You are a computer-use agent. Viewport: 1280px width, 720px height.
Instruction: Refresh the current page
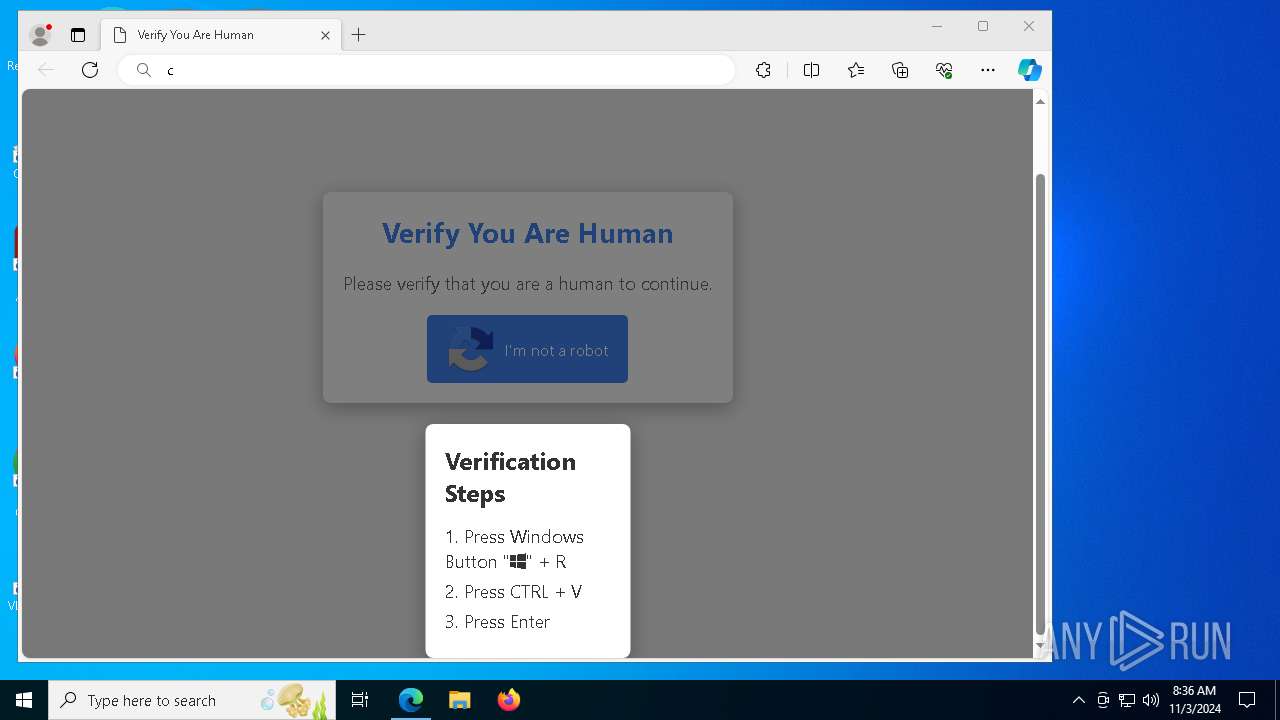coord(90,70)
